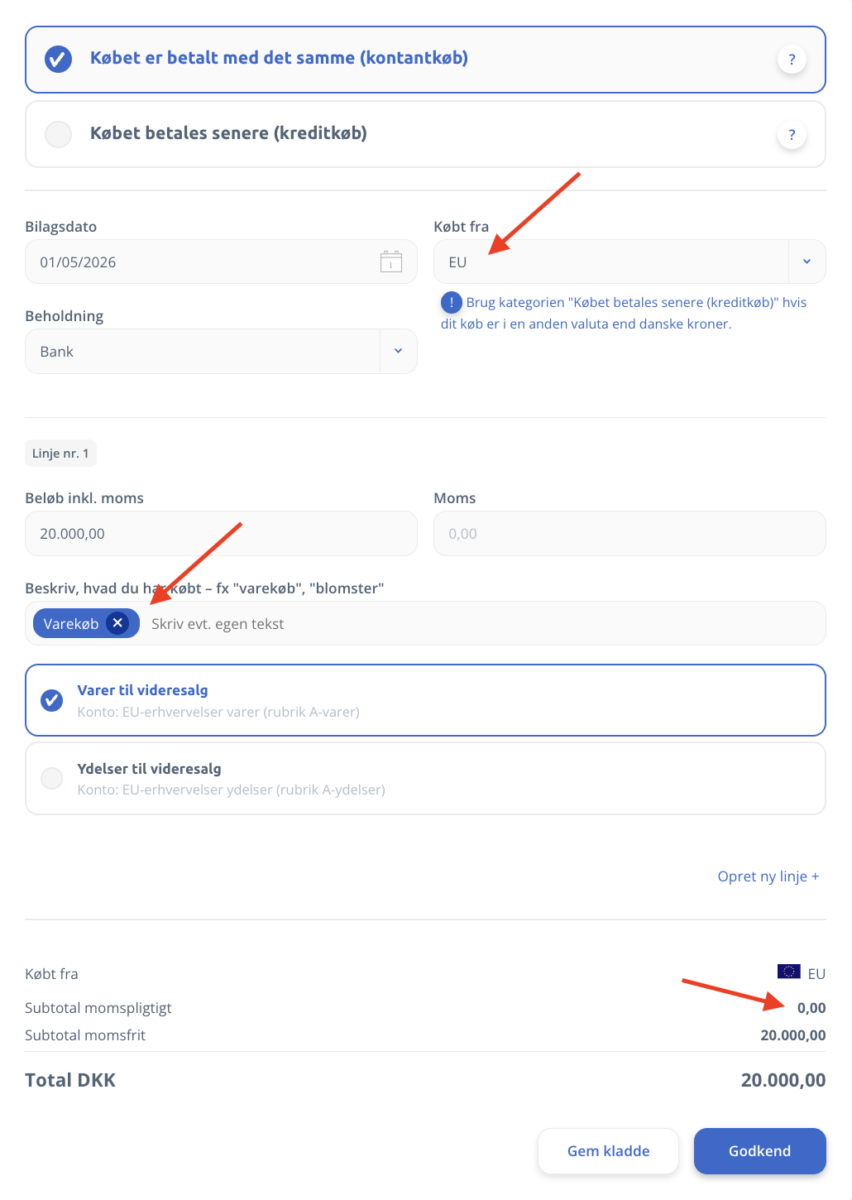
Task: Click the Bilagsdato date field
Action: click(x=221, y=262)
